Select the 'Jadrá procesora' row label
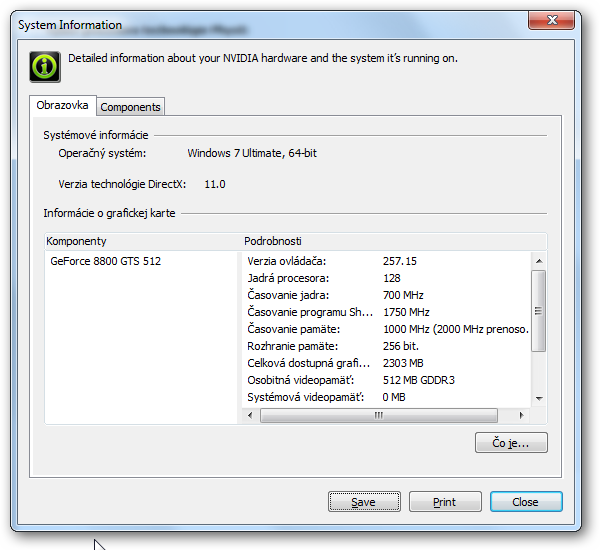Viewport: 600px width, 550px height. (x=288, y=278)
